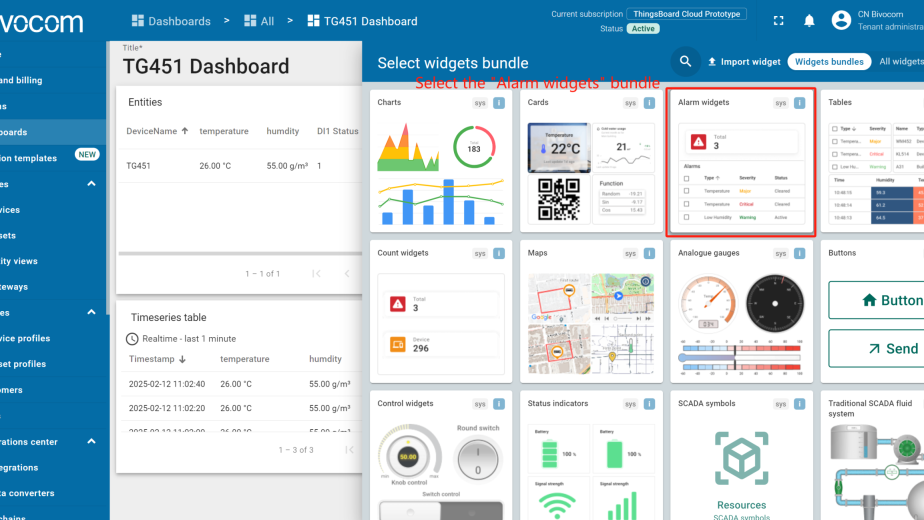Open the billing sidebar item
Screen dimensions: 924x520
[53, 80]
